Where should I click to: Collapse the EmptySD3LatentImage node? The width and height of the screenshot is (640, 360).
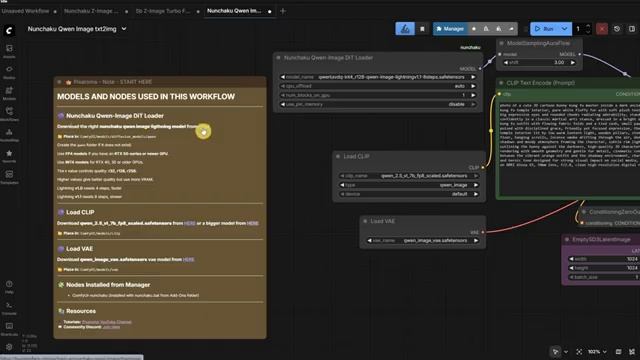click(x=567, y=240)
